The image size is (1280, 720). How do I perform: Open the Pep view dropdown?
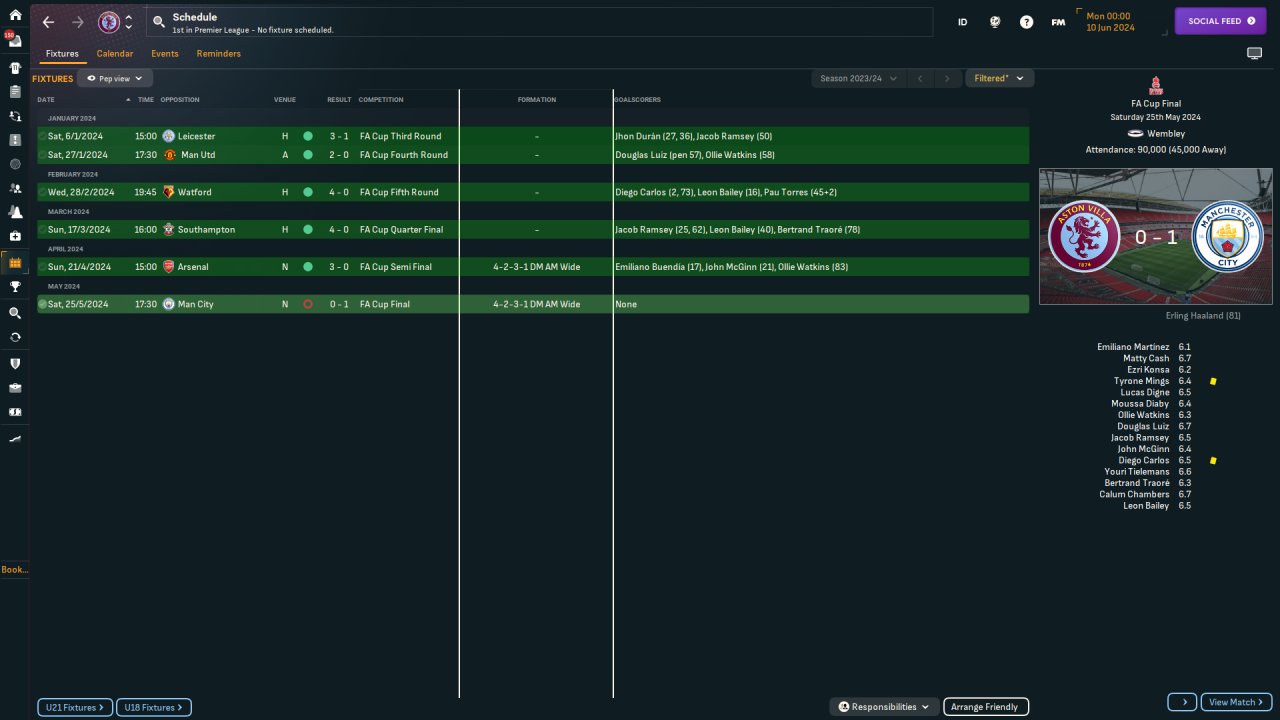coord(115,78)
